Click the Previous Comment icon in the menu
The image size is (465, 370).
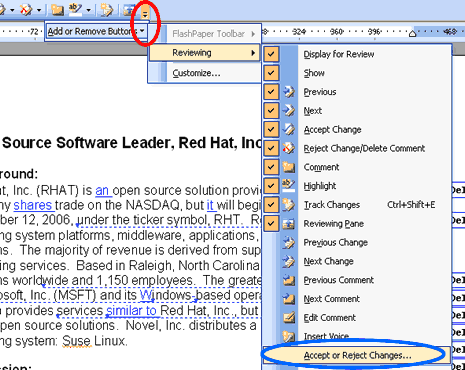(288, 280)
